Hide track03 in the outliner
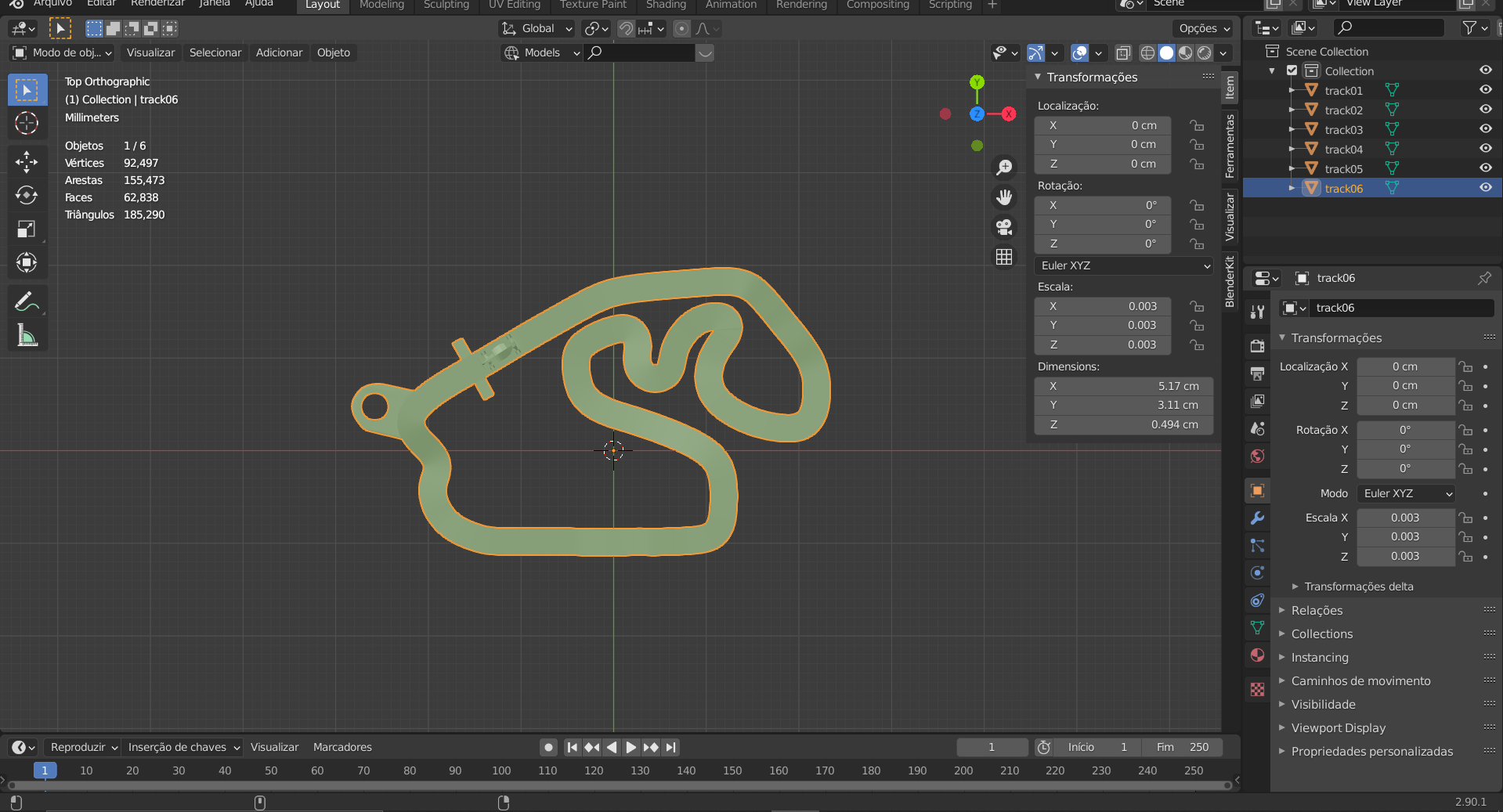 click(1485, 129)
